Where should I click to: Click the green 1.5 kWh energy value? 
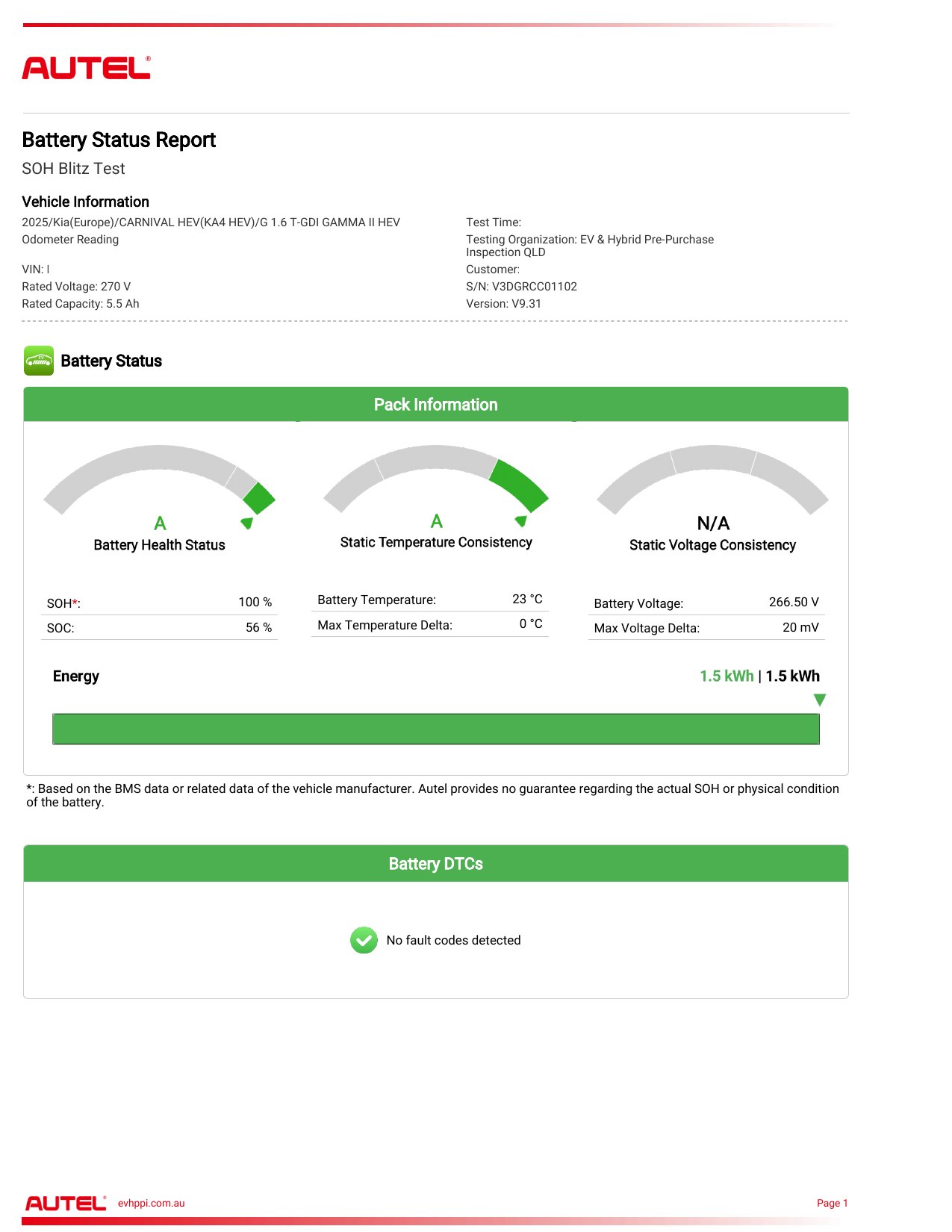pyautogui.click(x=727, y=676)
